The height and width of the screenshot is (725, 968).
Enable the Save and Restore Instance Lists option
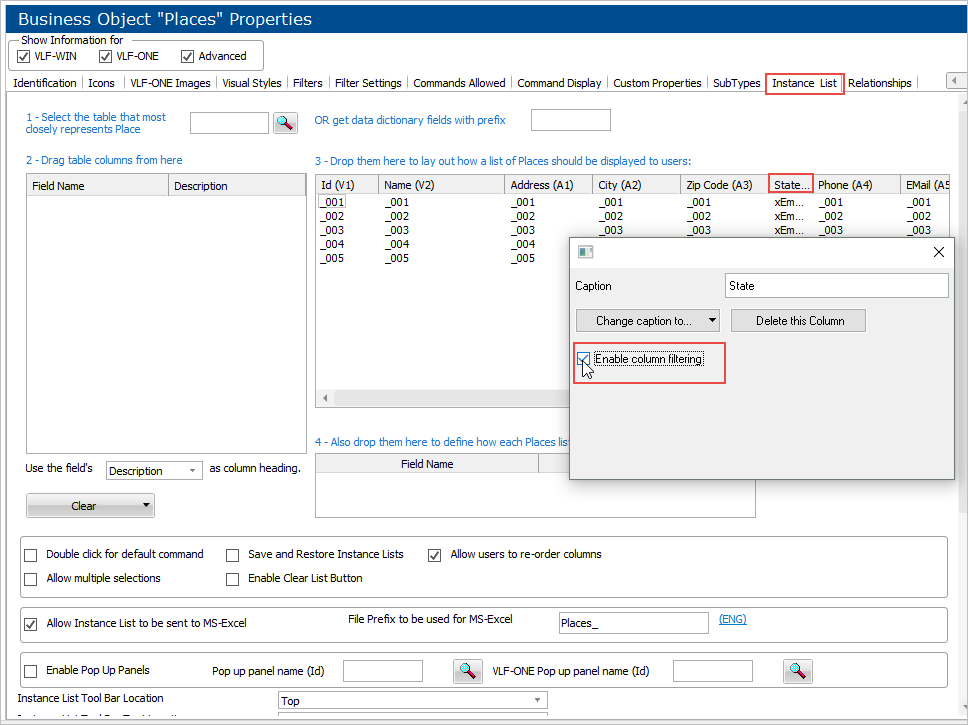232,554
